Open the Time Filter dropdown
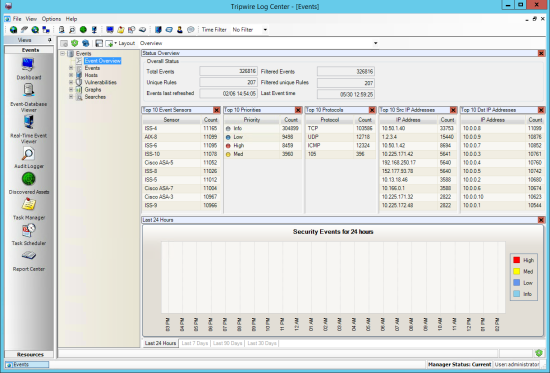Image resolution: width=550 pixels, height=373 pixels. [265, 30]
